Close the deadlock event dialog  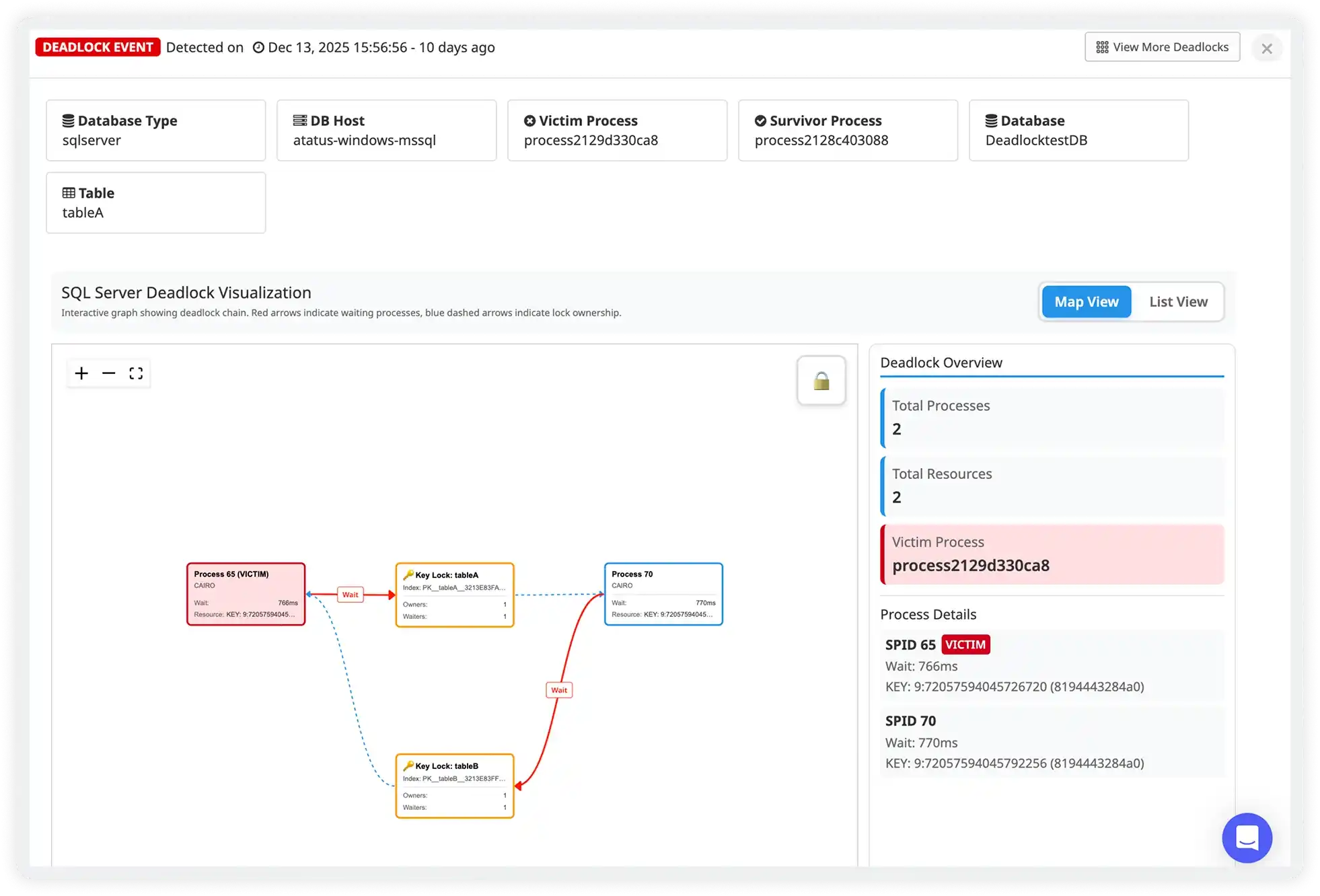(x=1266, y=48)
